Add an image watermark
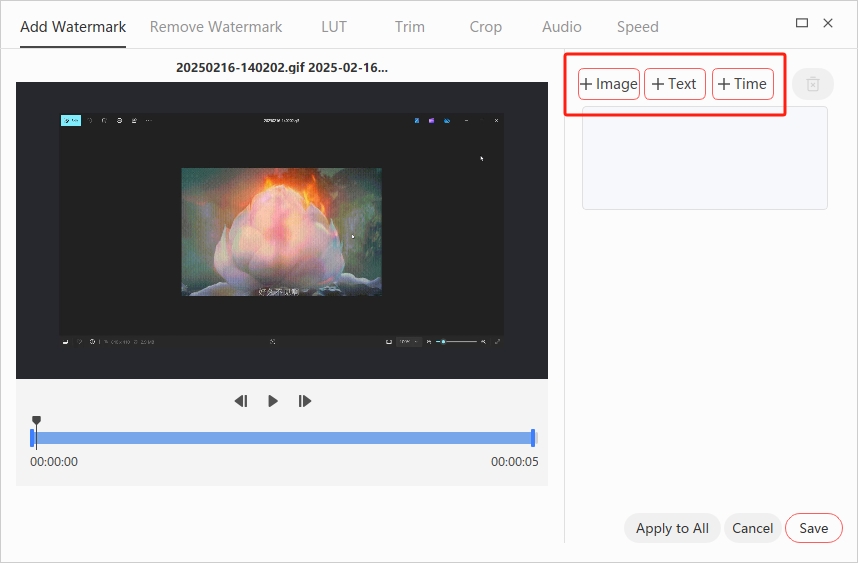Screen dimensions: 858x563 point(609,84)
